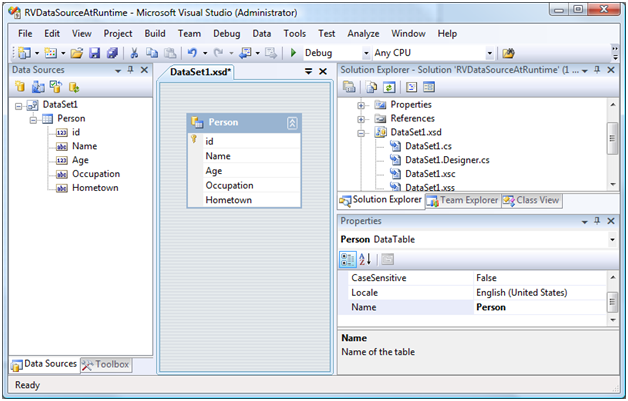This screenshot has width=628, height=401.
Task: Open the active files list dropdown by DataSet1.xsd
Action: point(308,71)
